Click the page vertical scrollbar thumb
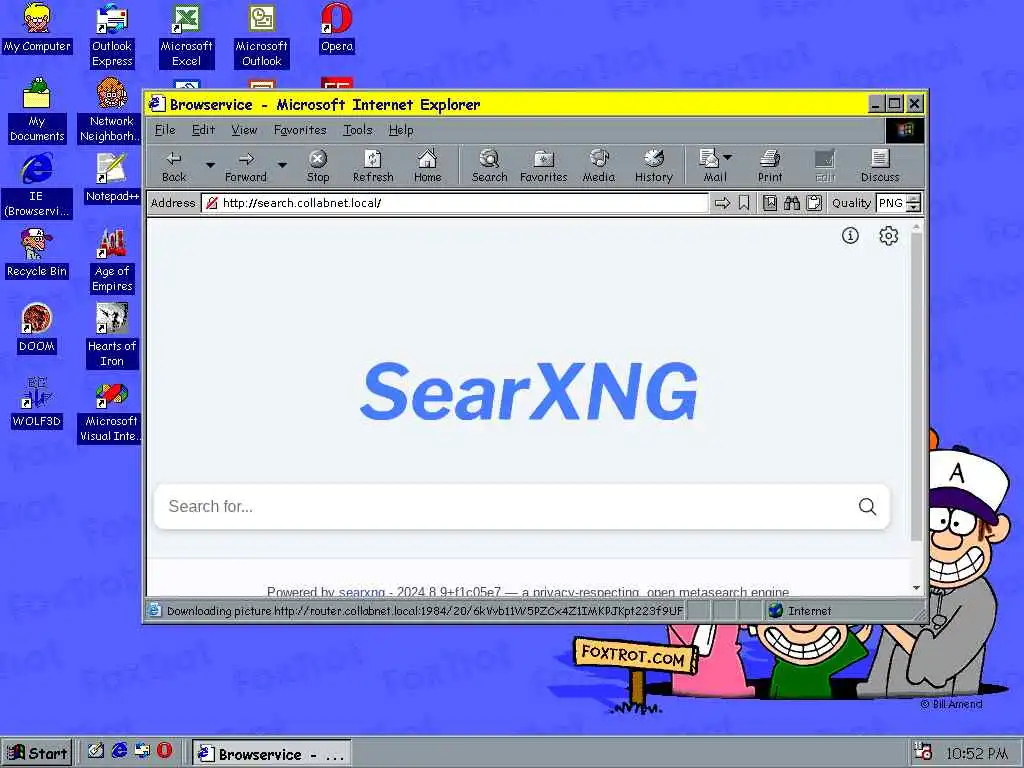This screenshot has width=1024, height=768. click(x=916, y=387)
